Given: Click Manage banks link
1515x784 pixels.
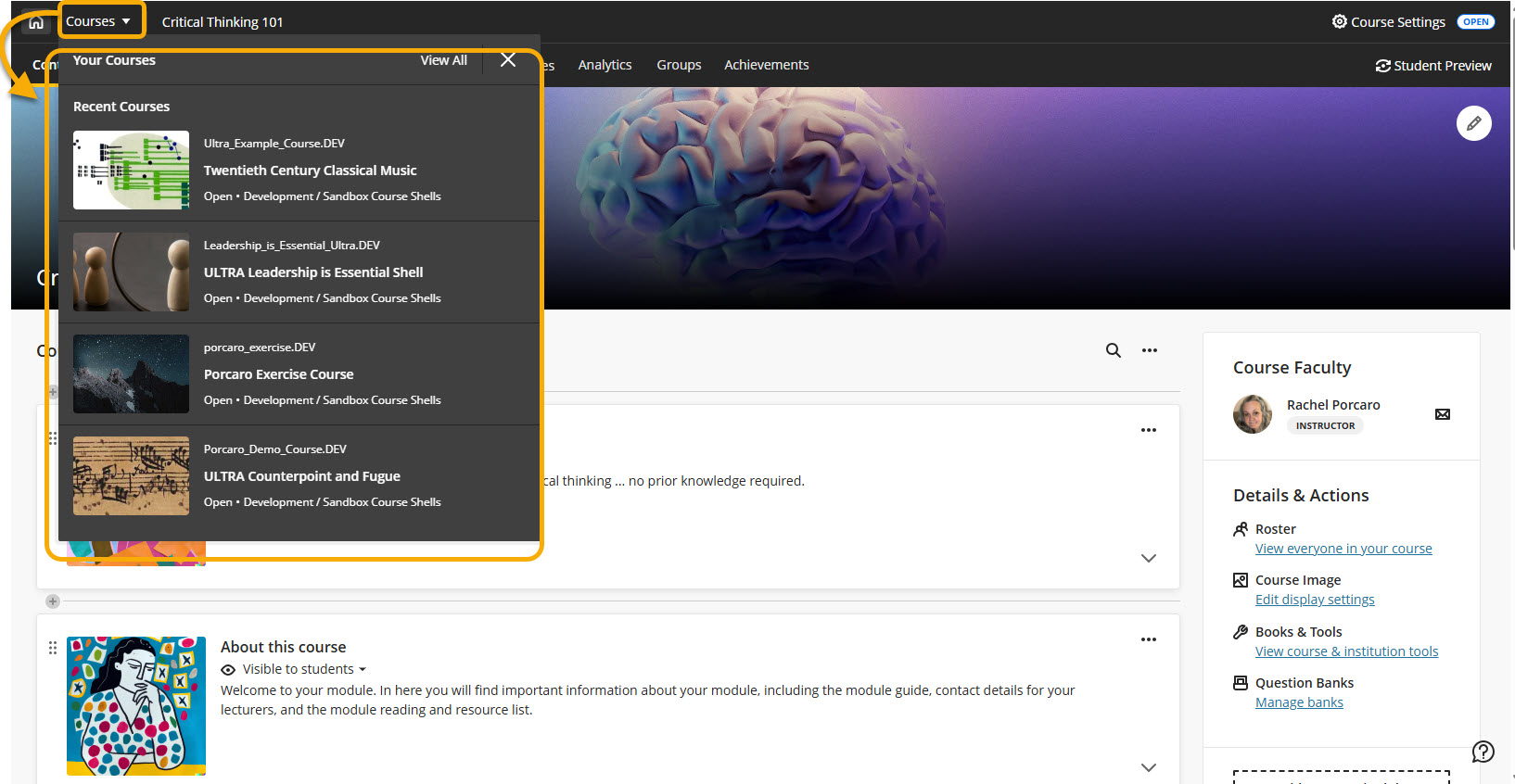Looking at the screenshot, I should point(1299,702).
